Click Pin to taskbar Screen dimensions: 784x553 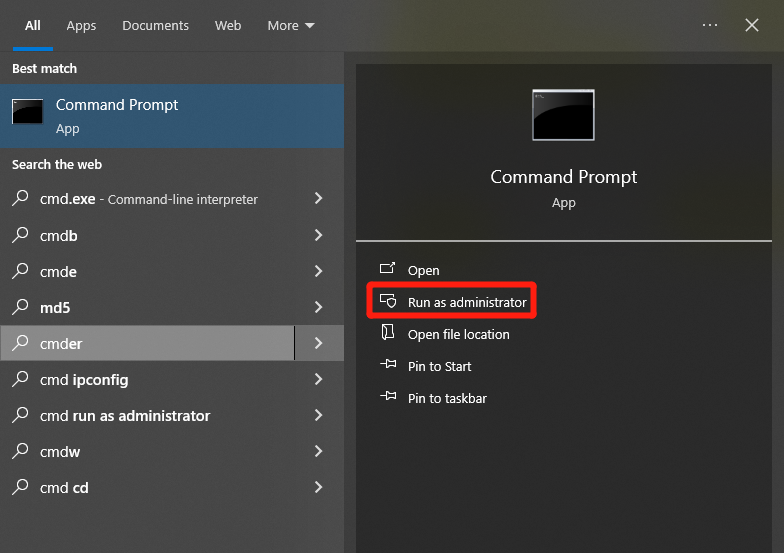447,398
